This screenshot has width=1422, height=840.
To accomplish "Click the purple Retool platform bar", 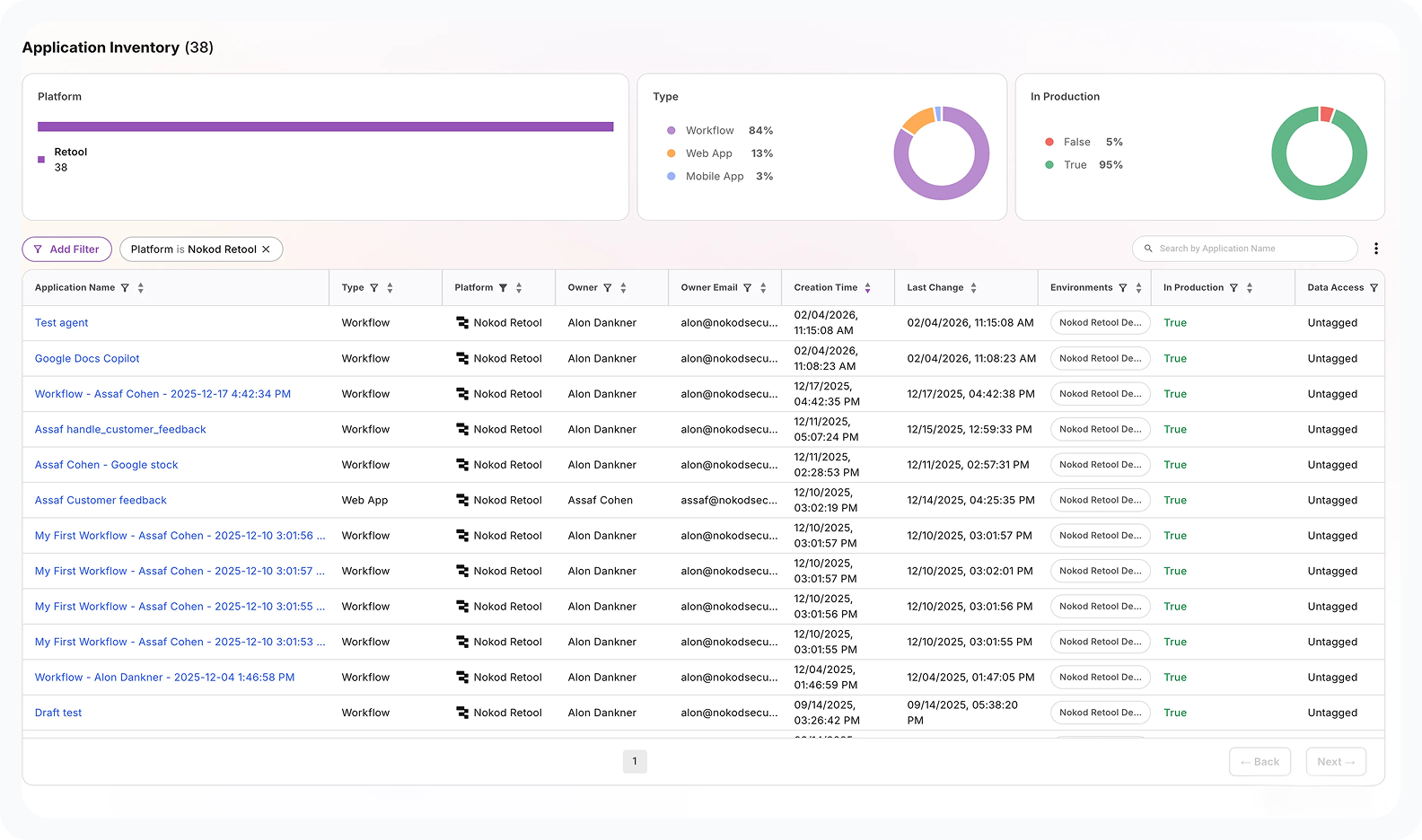I will tap(325, 127).
